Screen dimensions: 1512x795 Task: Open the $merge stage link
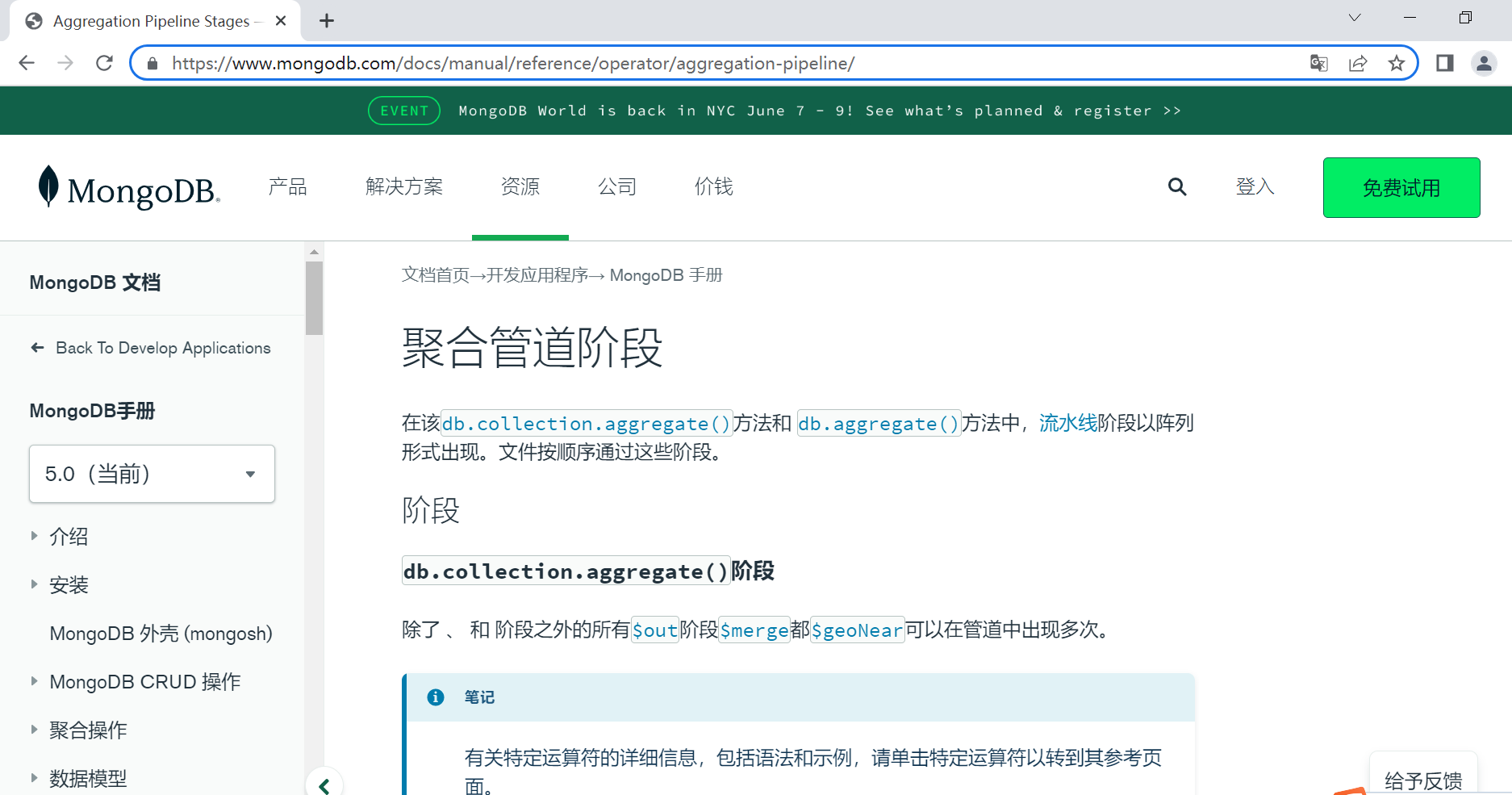(x=754, y=630)
